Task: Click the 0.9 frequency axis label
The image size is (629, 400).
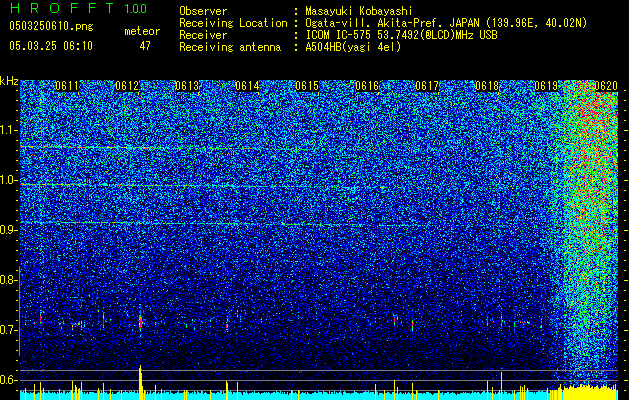Action: [x=9, y=230]
